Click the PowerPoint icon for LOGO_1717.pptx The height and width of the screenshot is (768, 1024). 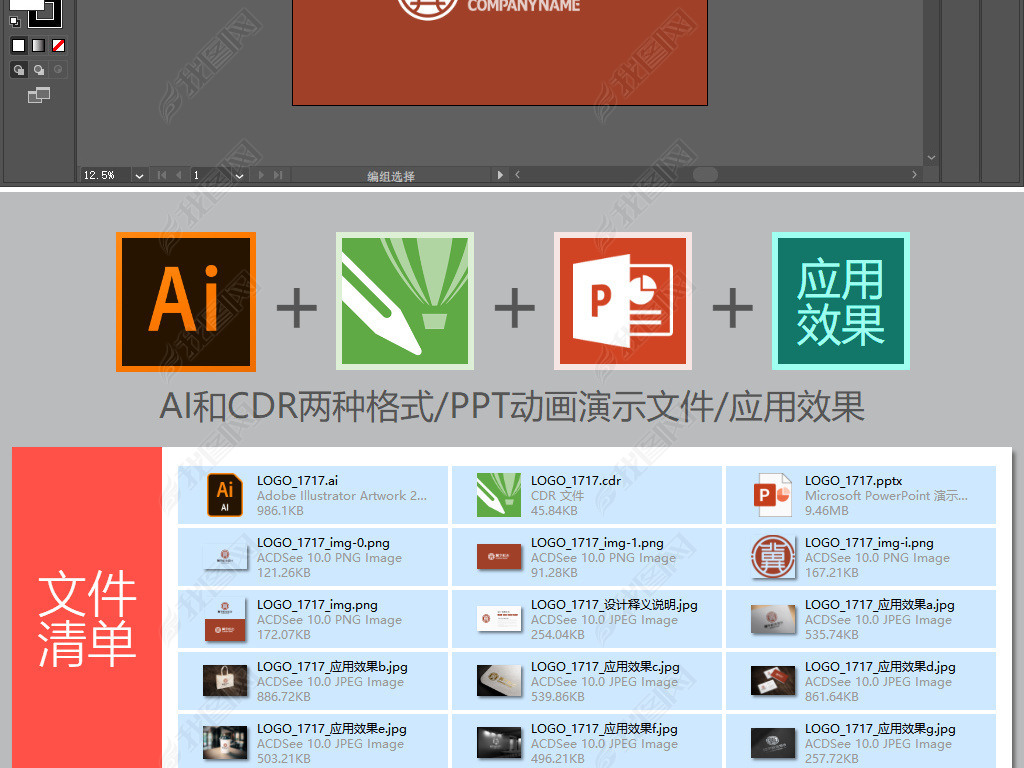[773, 495]
